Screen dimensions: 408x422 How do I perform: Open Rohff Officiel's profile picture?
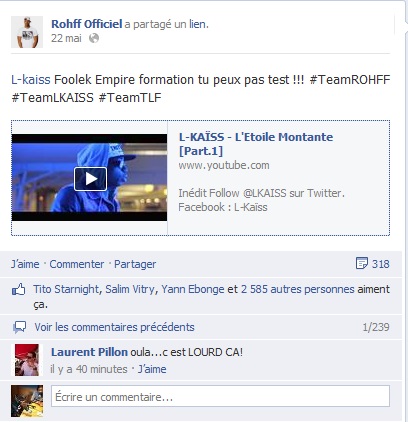pos(27,32)
